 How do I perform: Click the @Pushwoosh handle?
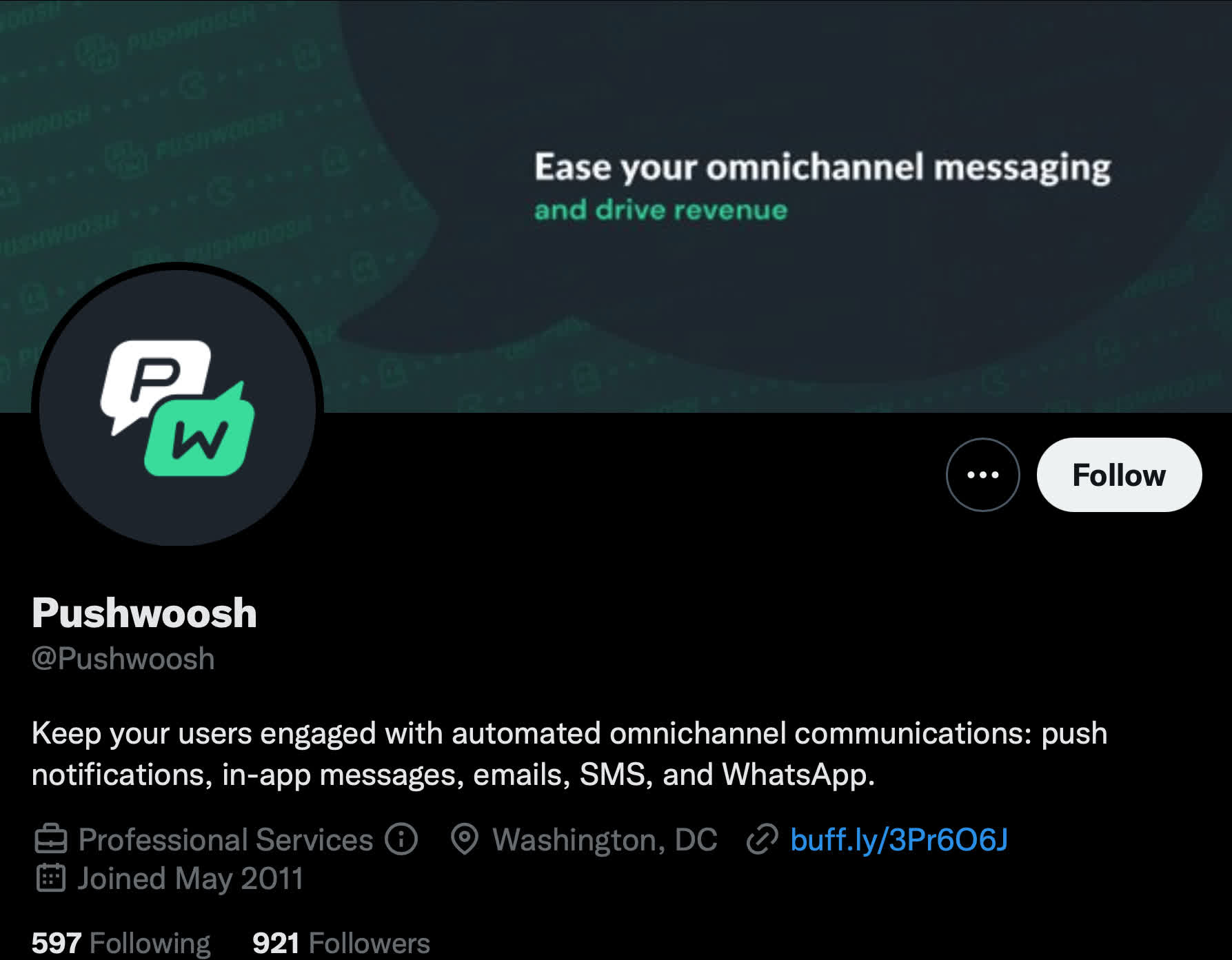point(123,659)
